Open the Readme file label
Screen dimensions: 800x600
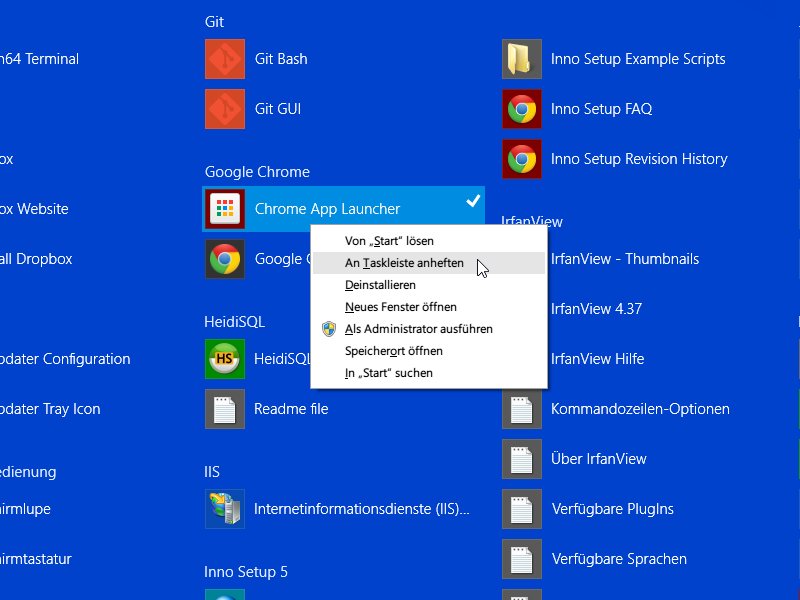[291, 409]
